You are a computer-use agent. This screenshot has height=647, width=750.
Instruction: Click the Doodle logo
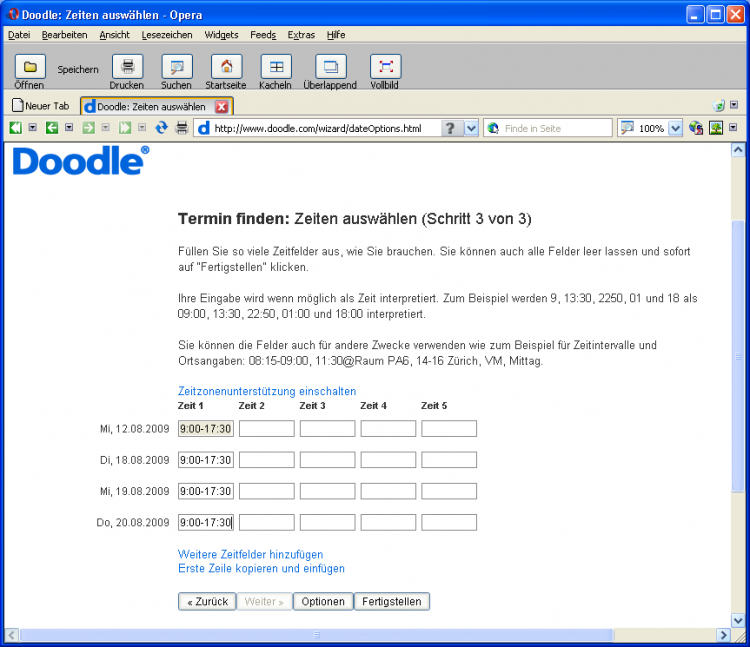[81, 161]
